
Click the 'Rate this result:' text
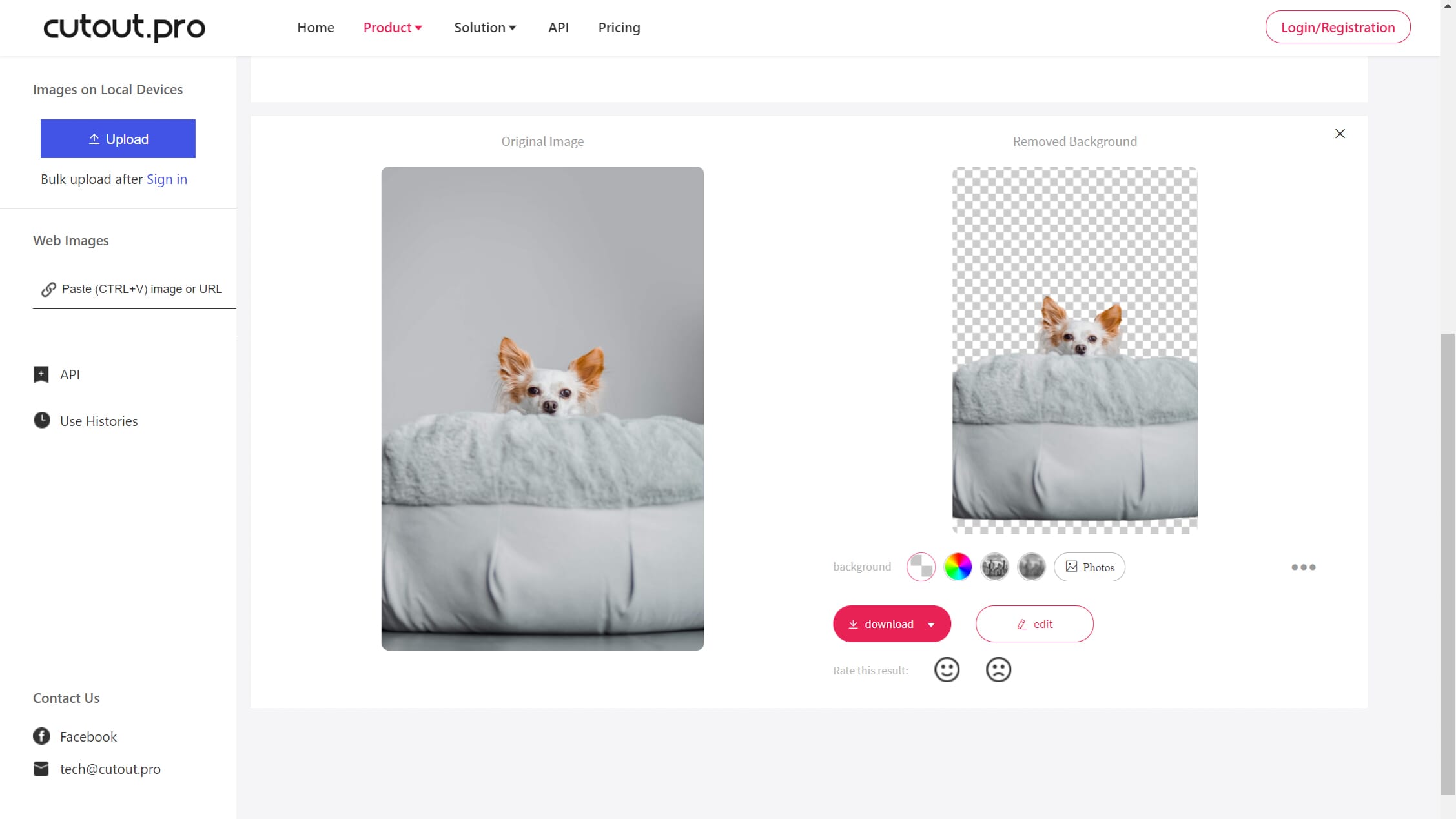coord(870,671)
